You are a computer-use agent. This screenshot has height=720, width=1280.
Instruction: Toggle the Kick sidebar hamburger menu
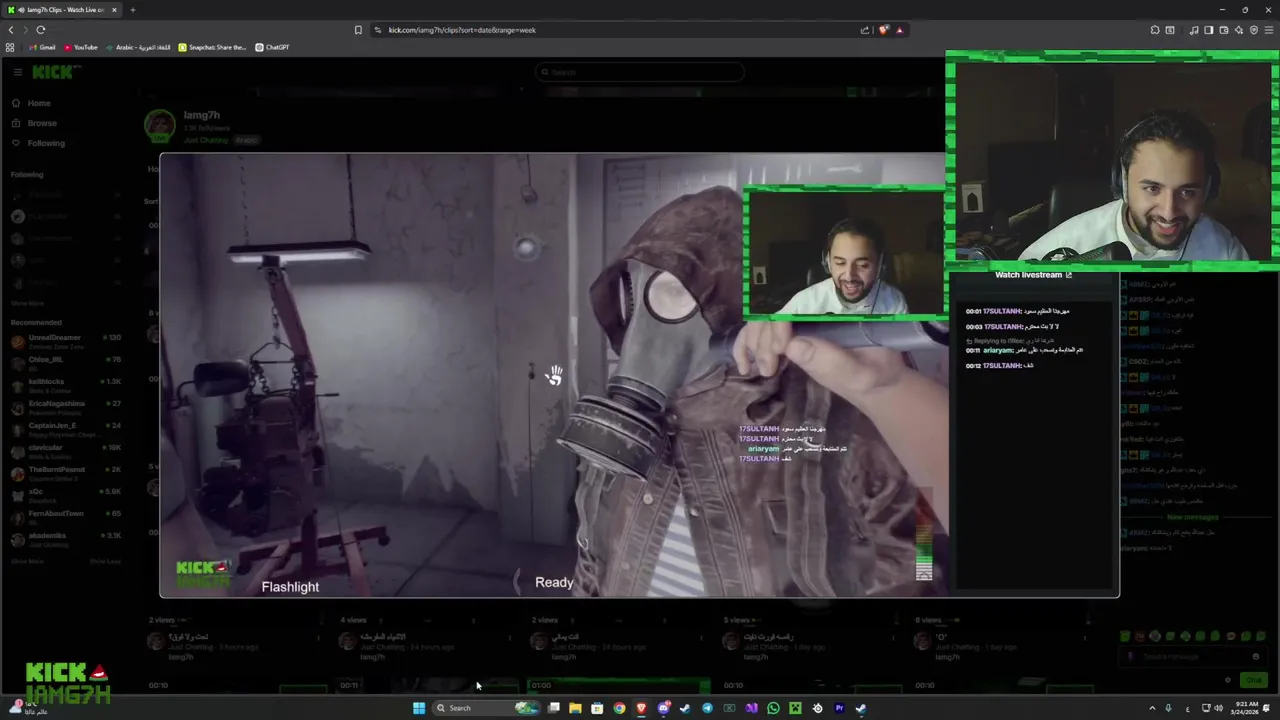[x=17, y=72]
